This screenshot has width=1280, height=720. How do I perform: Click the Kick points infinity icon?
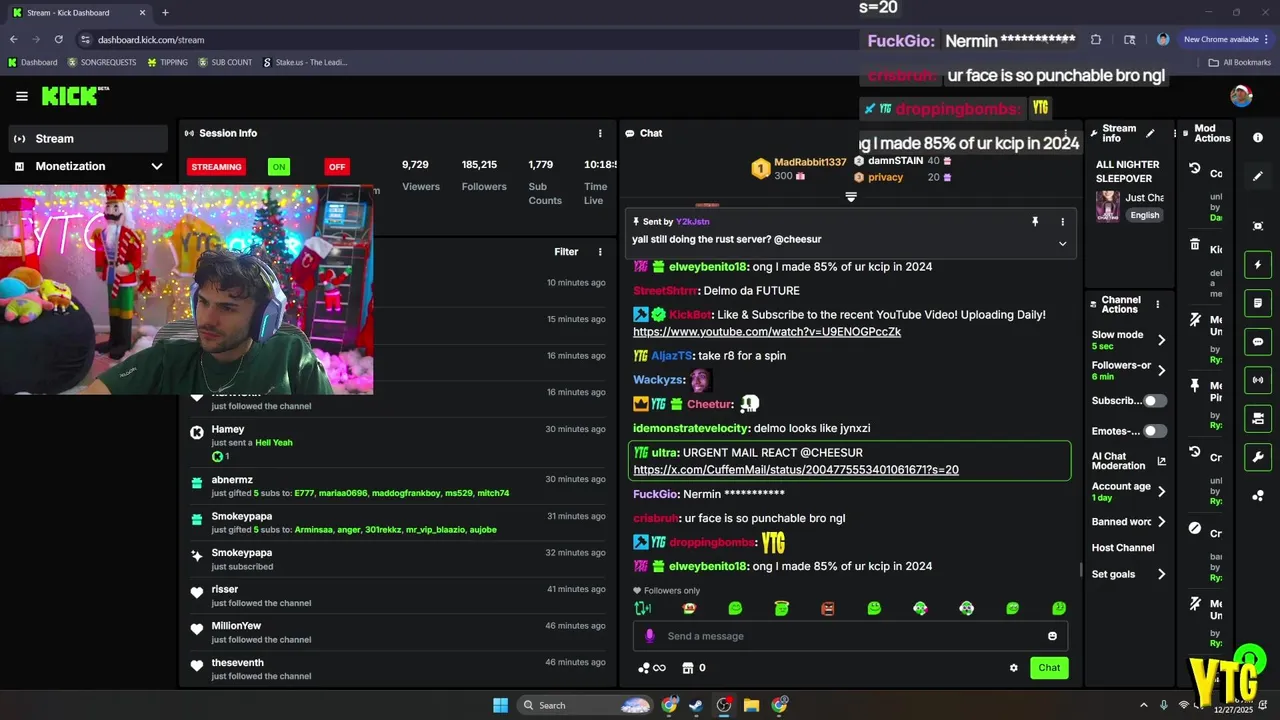tap(652, 668)
